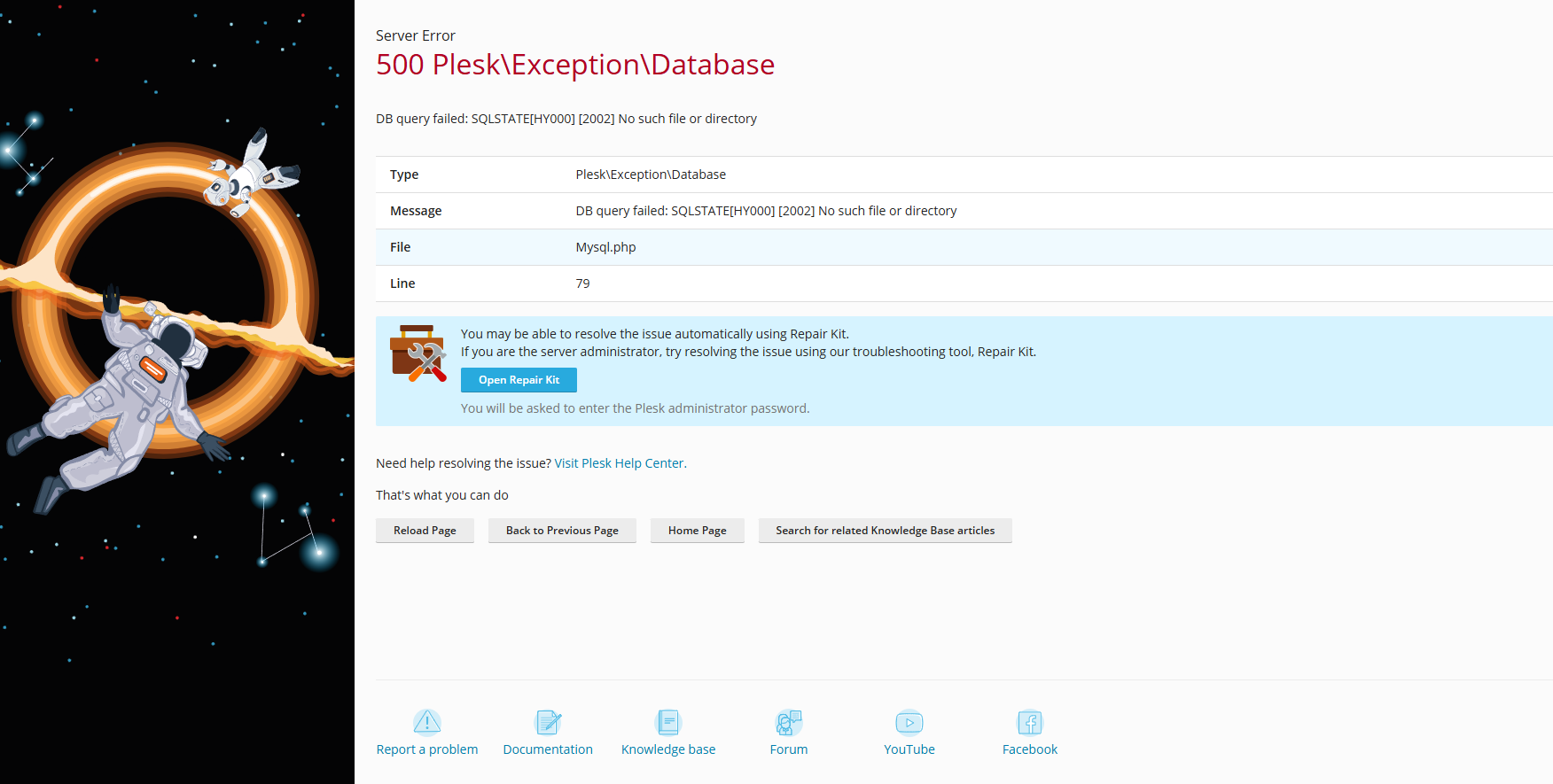Click the Repair Kit toolbox icon
Viewport: 1553px width, 784px height.
coord(418,353)
